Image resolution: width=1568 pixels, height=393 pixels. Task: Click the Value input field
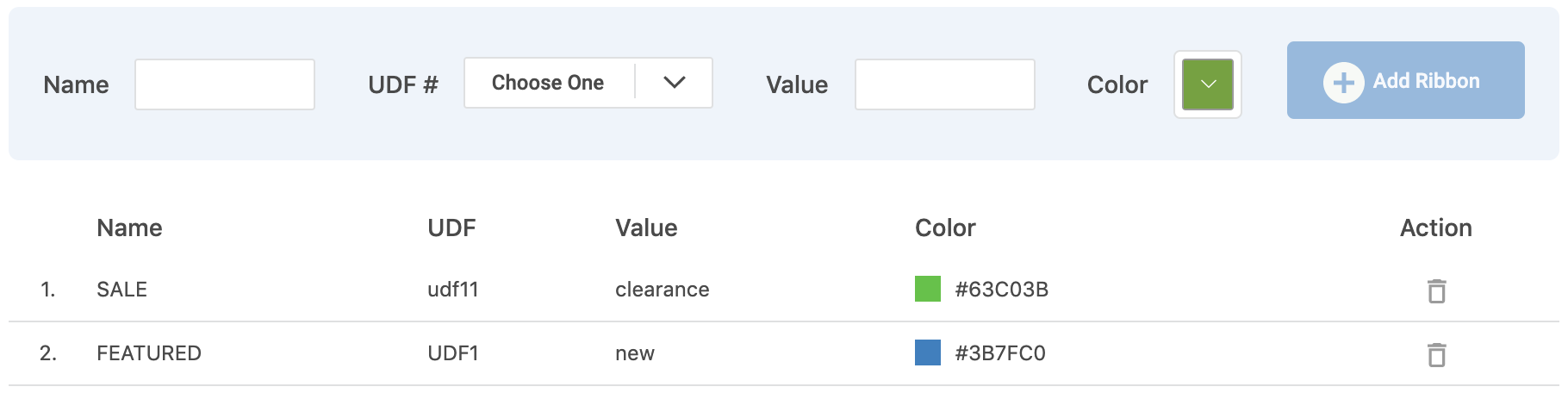click(944, 84)
